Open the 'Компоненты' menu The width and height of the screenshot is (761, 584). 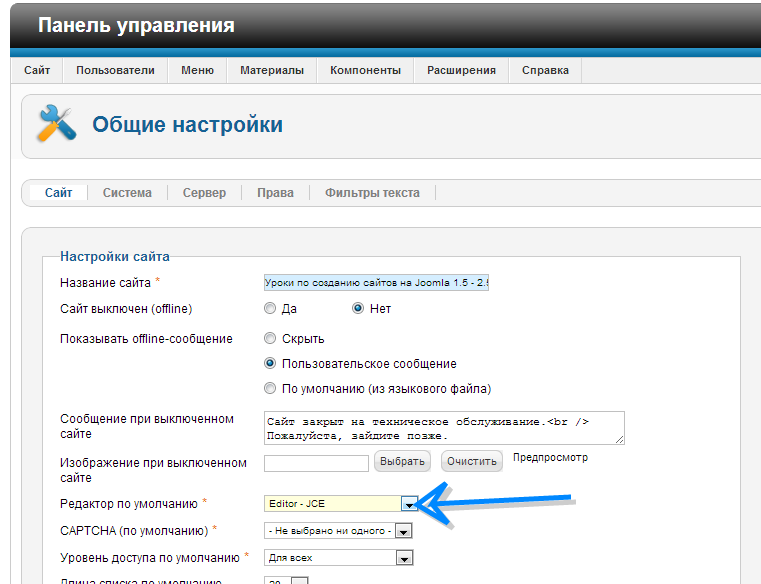[365, 71]
